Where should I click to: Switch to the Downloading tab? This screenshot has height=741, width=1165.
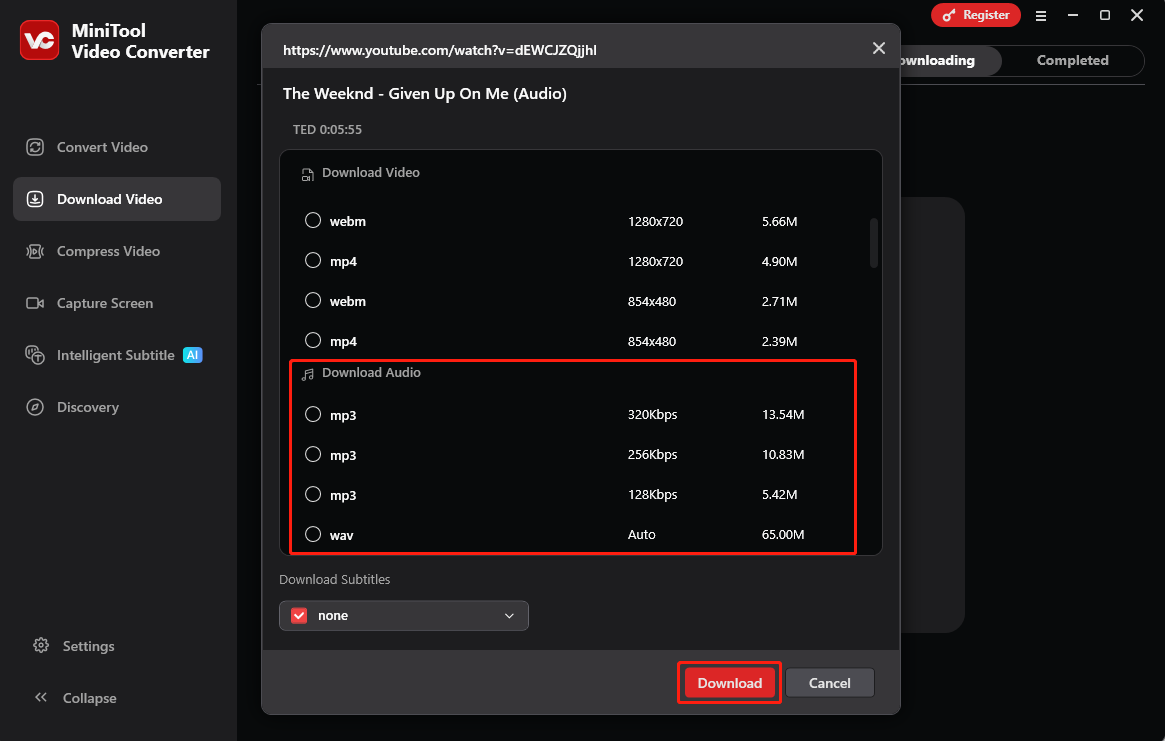point(934,60)
